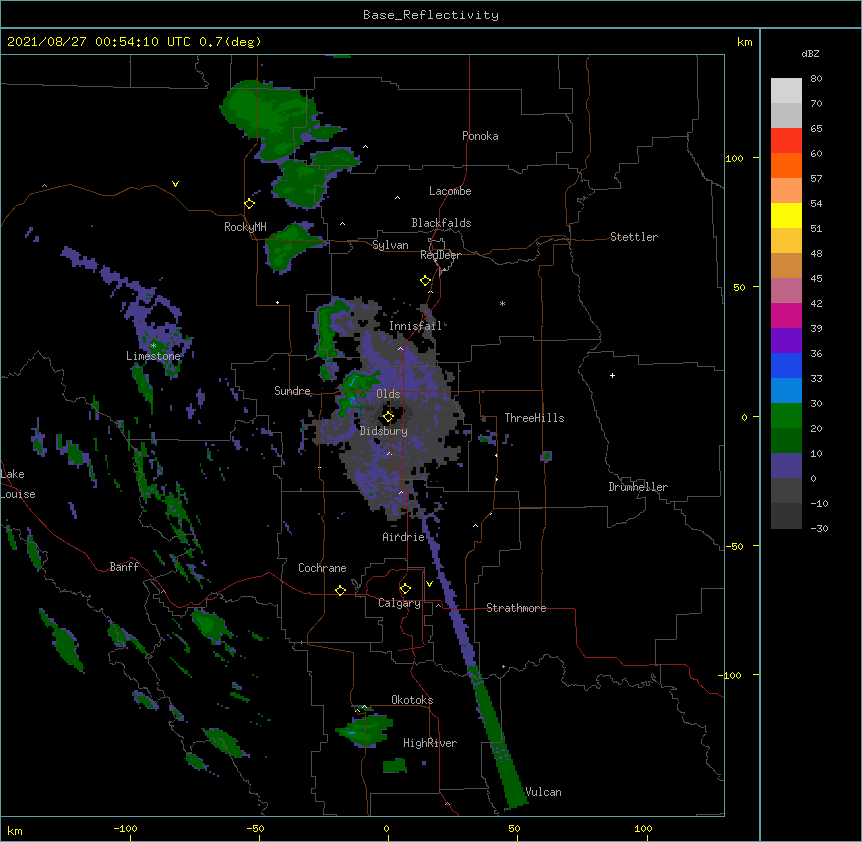Click the RockyMH label
Viewport: 862px width, 842px height.
pos(245,227)
